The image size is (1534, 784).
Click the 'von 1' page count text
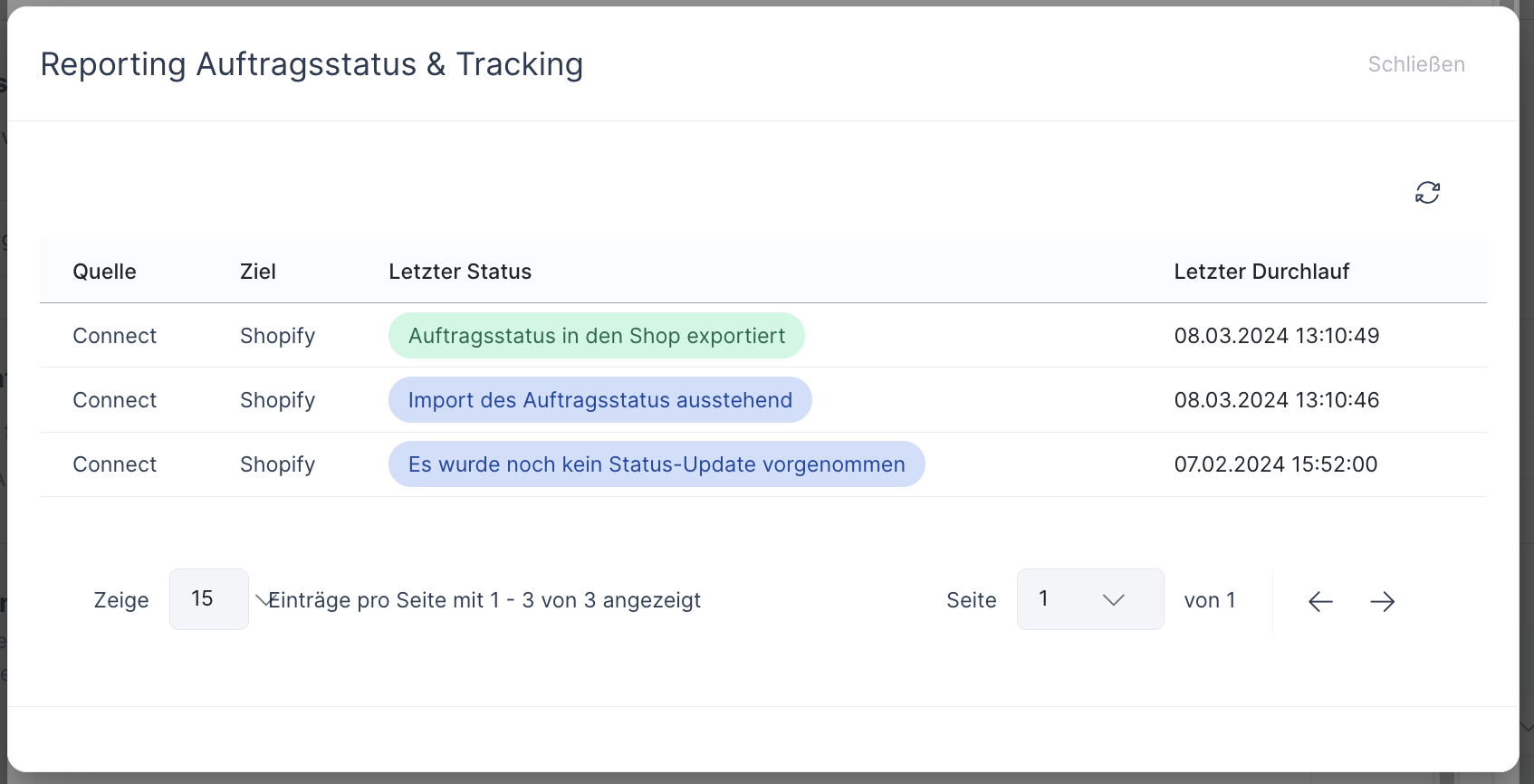point(1209,600)
